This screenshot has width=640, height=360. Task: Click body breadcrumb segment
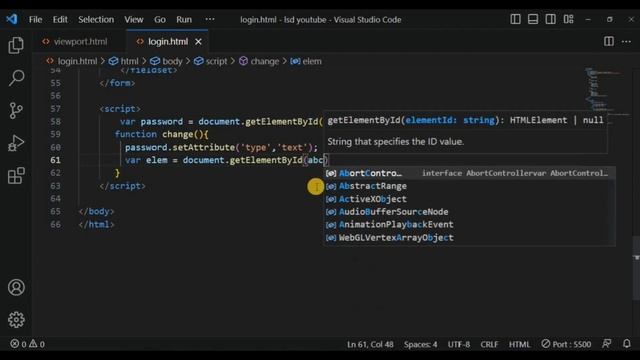pos(167,61)
